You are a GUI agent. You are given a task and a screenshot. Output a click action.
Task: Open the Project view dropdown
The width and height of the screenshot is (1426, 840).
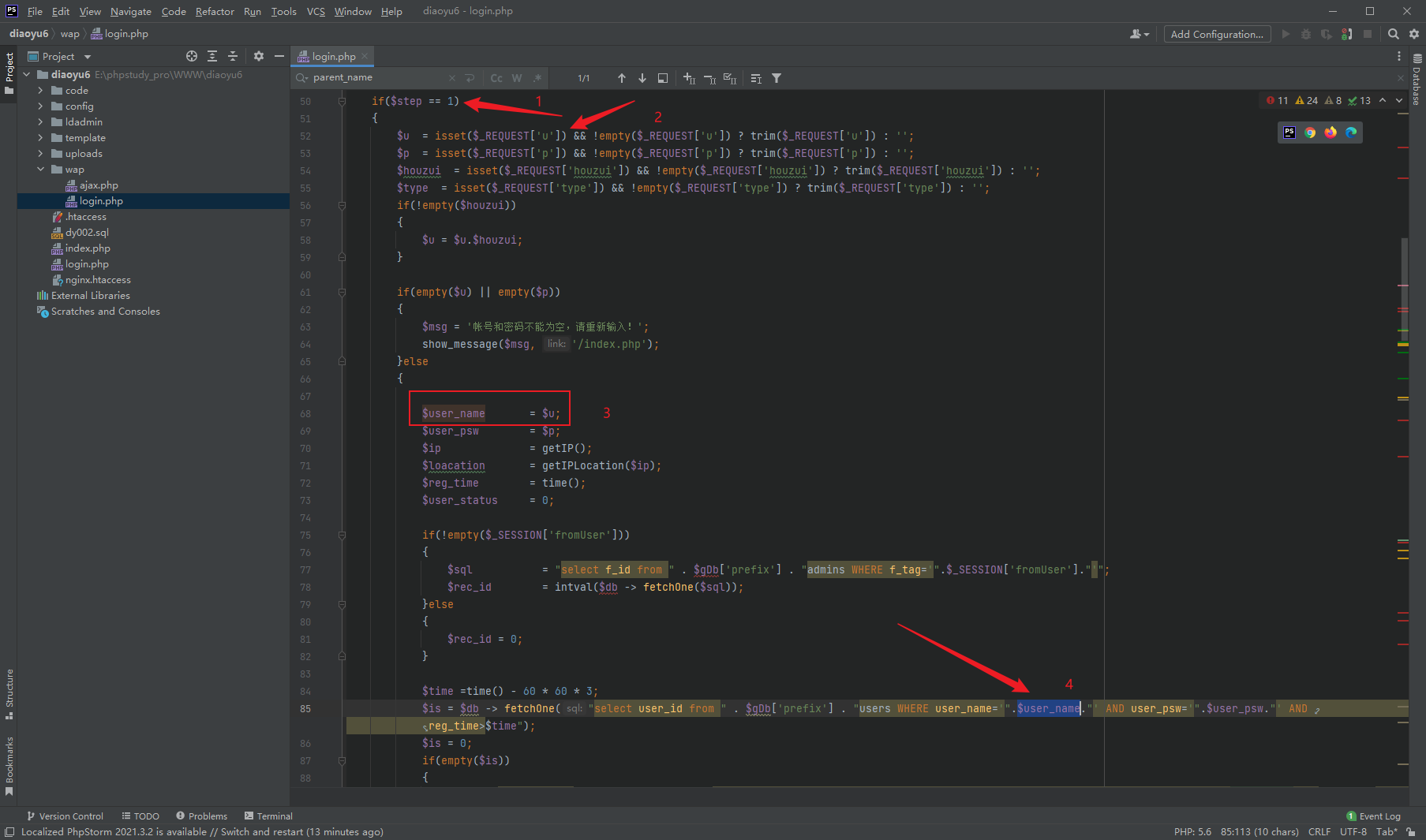pyautogui.click(x=88, y=57)
